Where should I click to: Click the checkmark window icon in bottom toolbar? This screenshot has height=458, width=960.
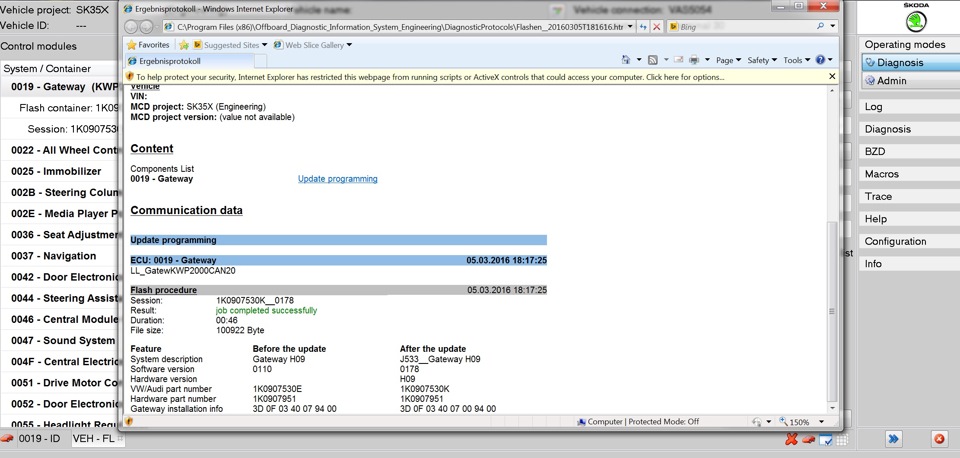pyautogui.click(x=825, y=439)
